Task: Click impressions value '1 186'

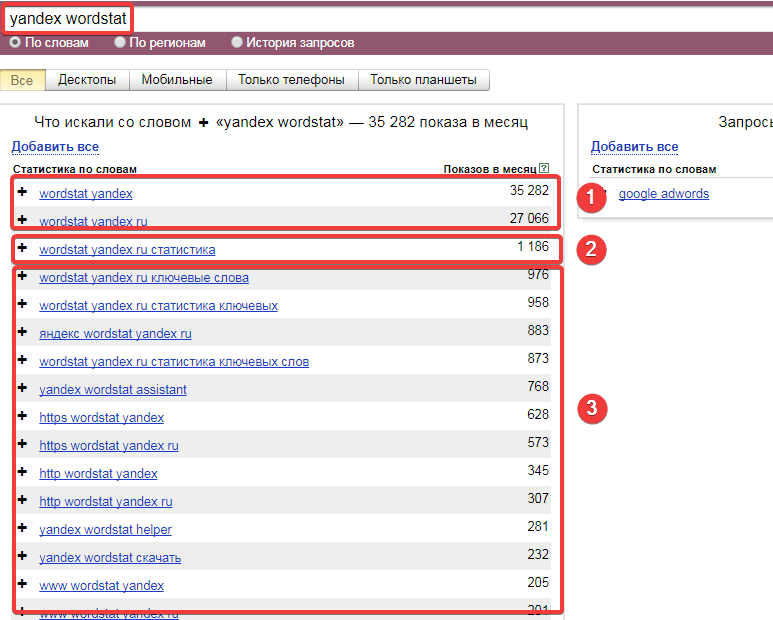Action: point(533,246)
